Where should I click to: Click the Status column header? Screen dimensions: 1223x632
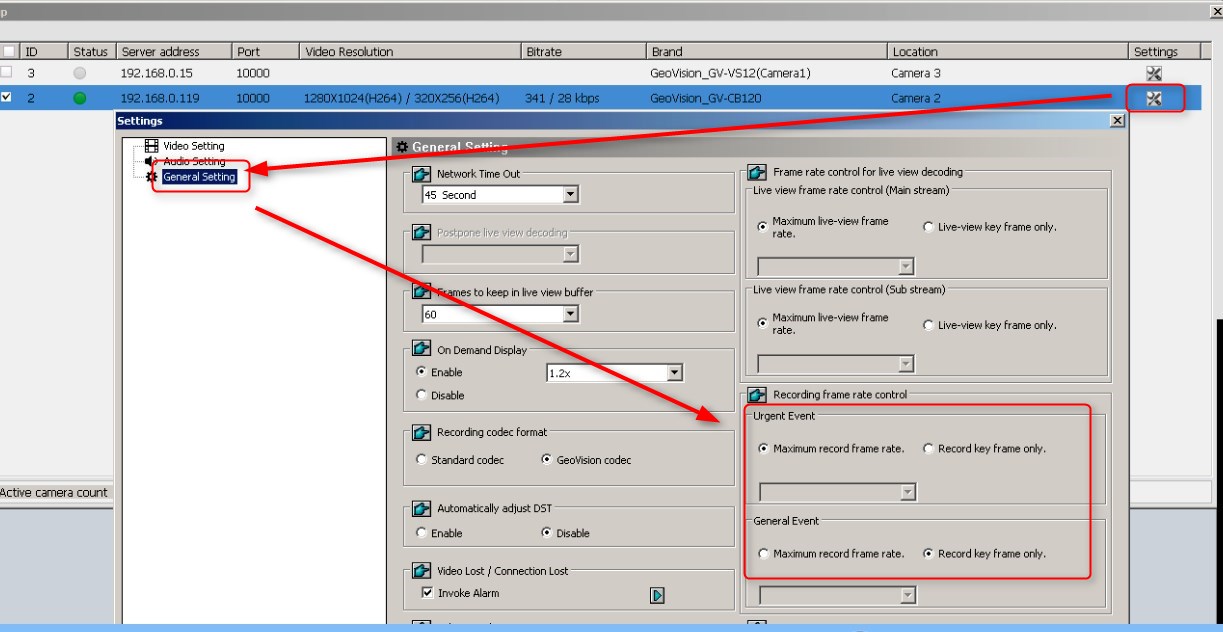tap(91, 52)
